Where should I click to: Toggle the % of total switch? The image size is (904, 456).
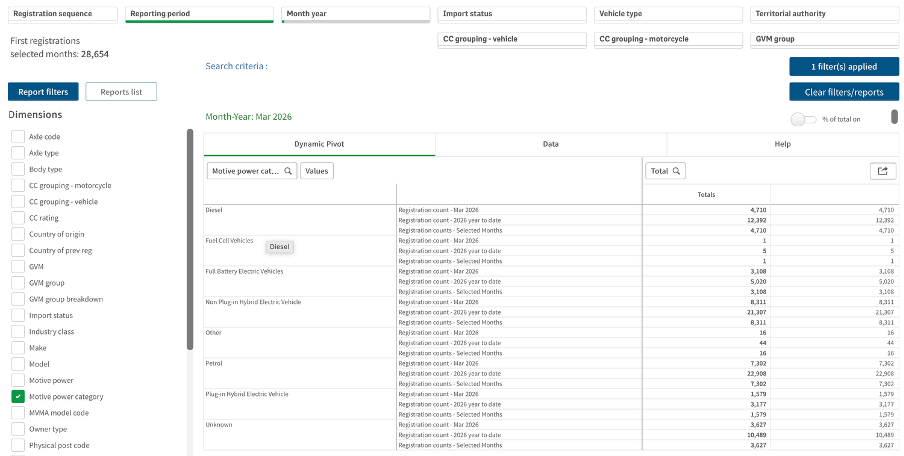coord(804,119)
